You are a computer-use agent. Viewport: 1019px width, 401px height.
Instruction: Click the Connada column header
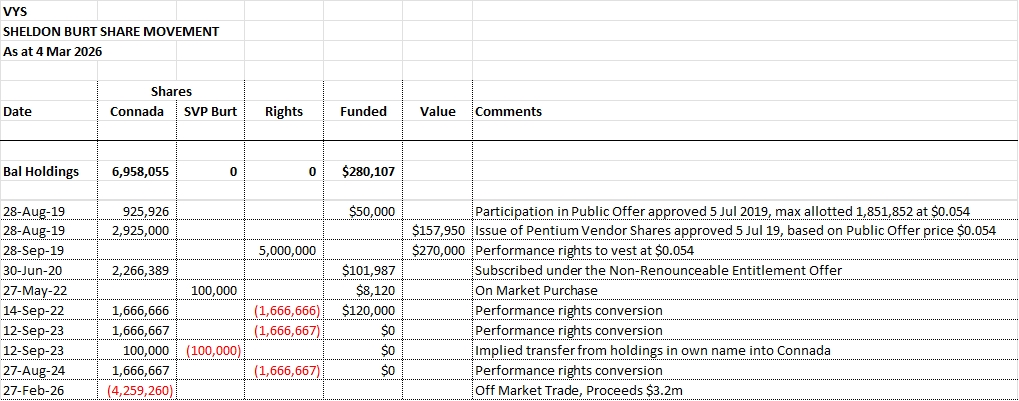point(137,111)
